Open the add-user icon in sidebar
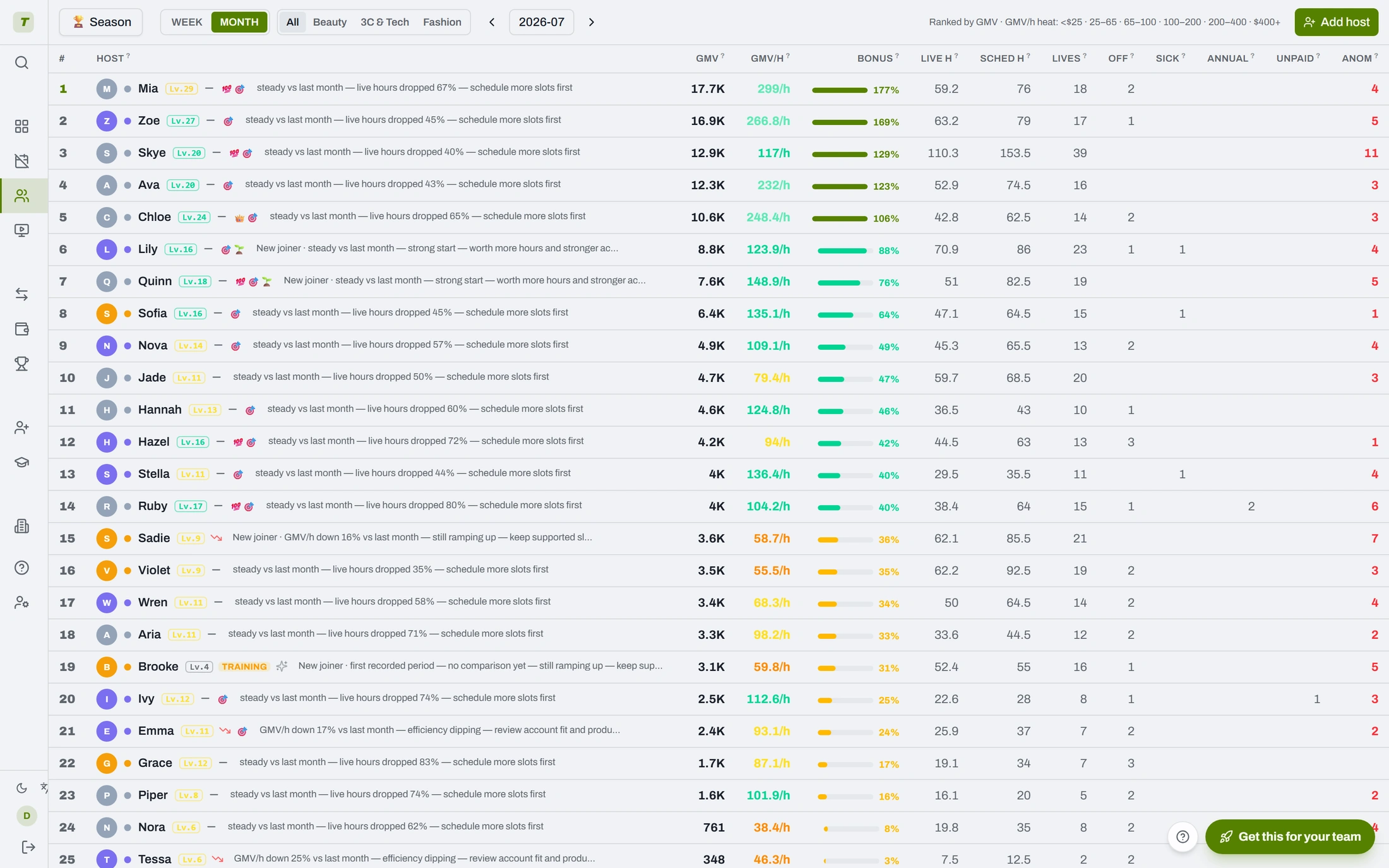 tap(21, 427)
